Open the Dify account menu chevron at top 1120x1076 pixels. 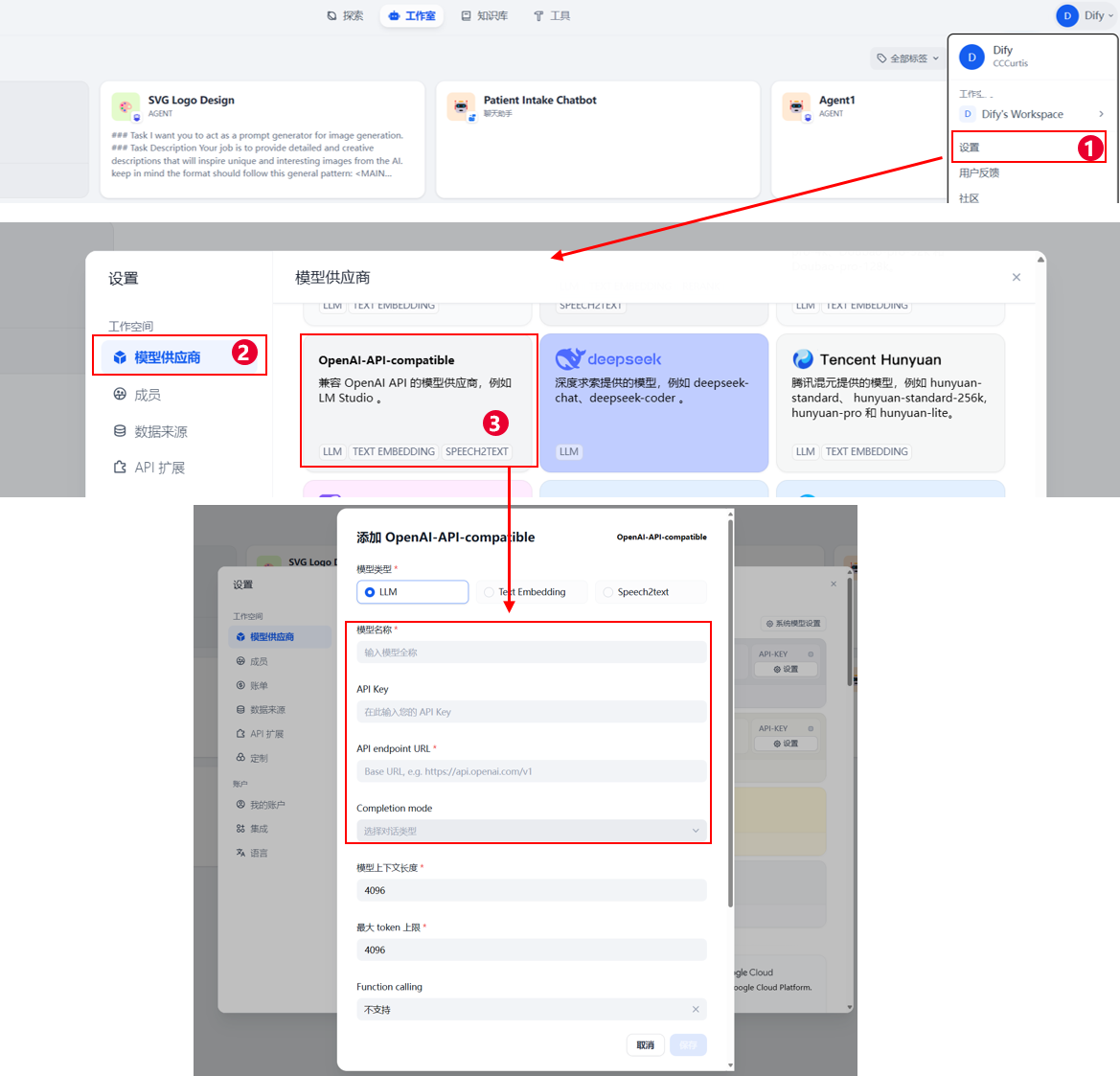tap(1110, 15)
